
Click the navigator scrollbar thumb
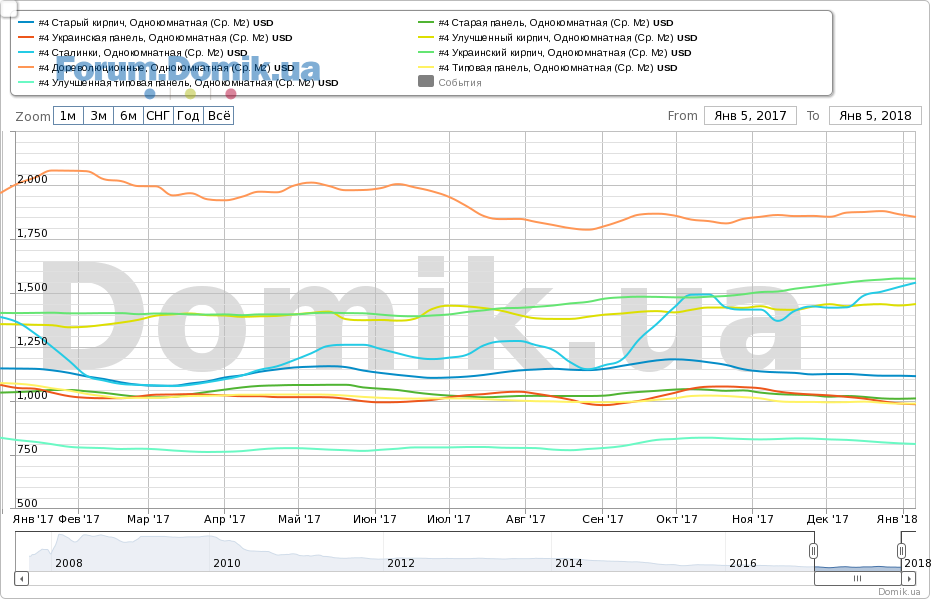[857, 578]
